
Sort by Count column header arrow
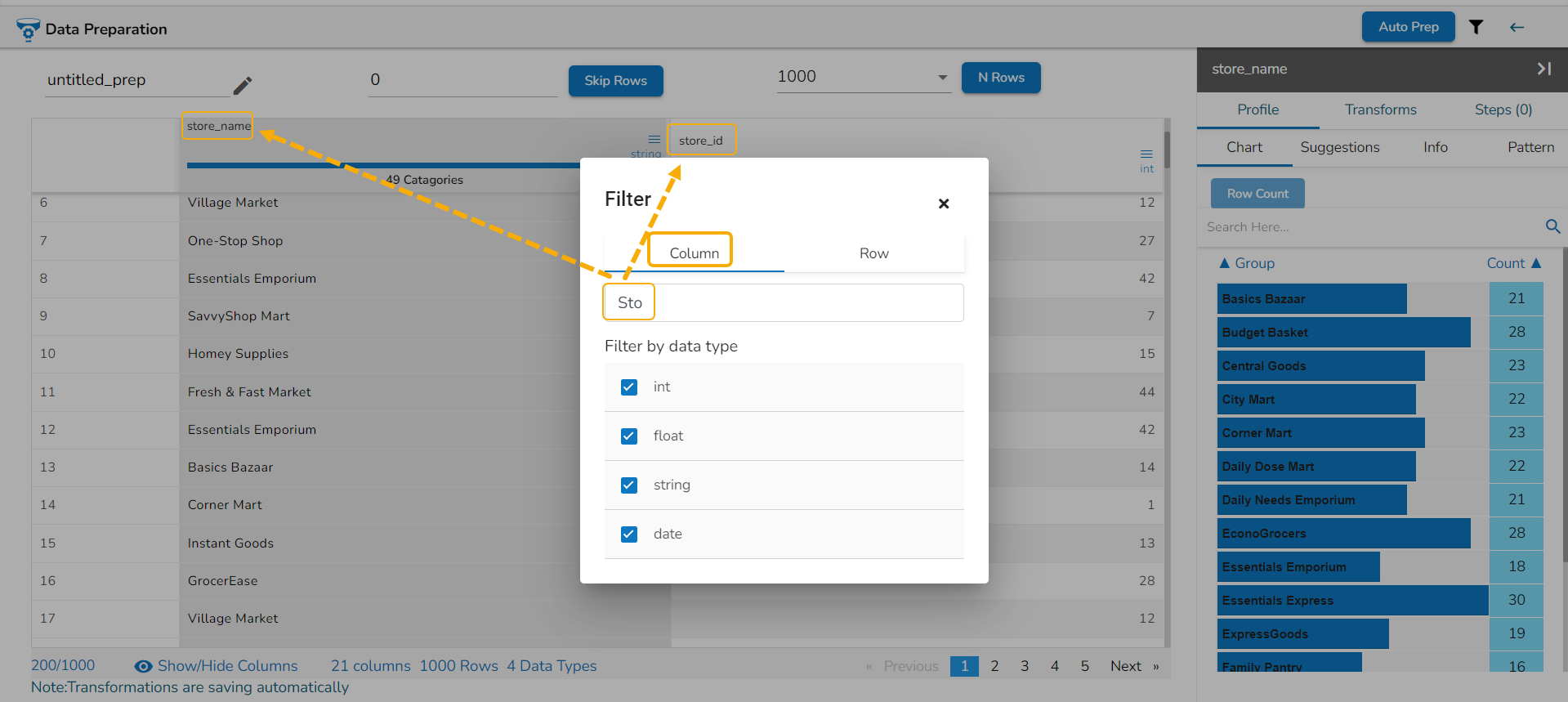[x=1536, y=263]
